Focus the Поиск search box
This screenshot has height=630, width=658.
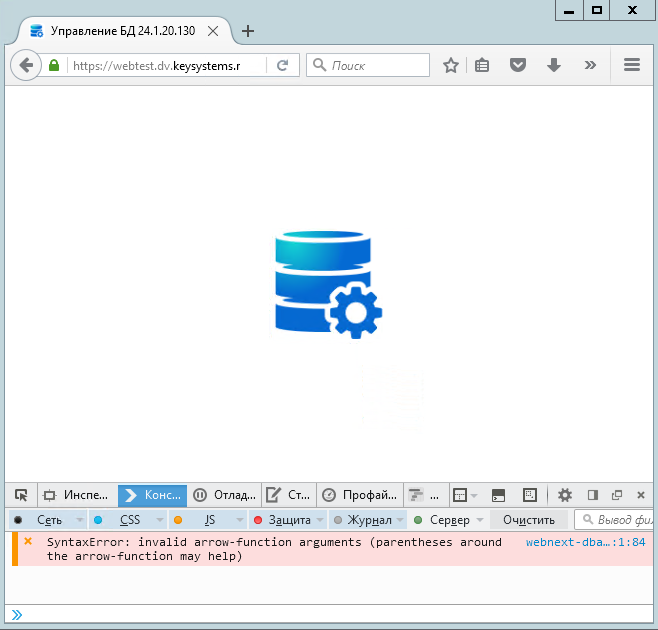point(368,65)
